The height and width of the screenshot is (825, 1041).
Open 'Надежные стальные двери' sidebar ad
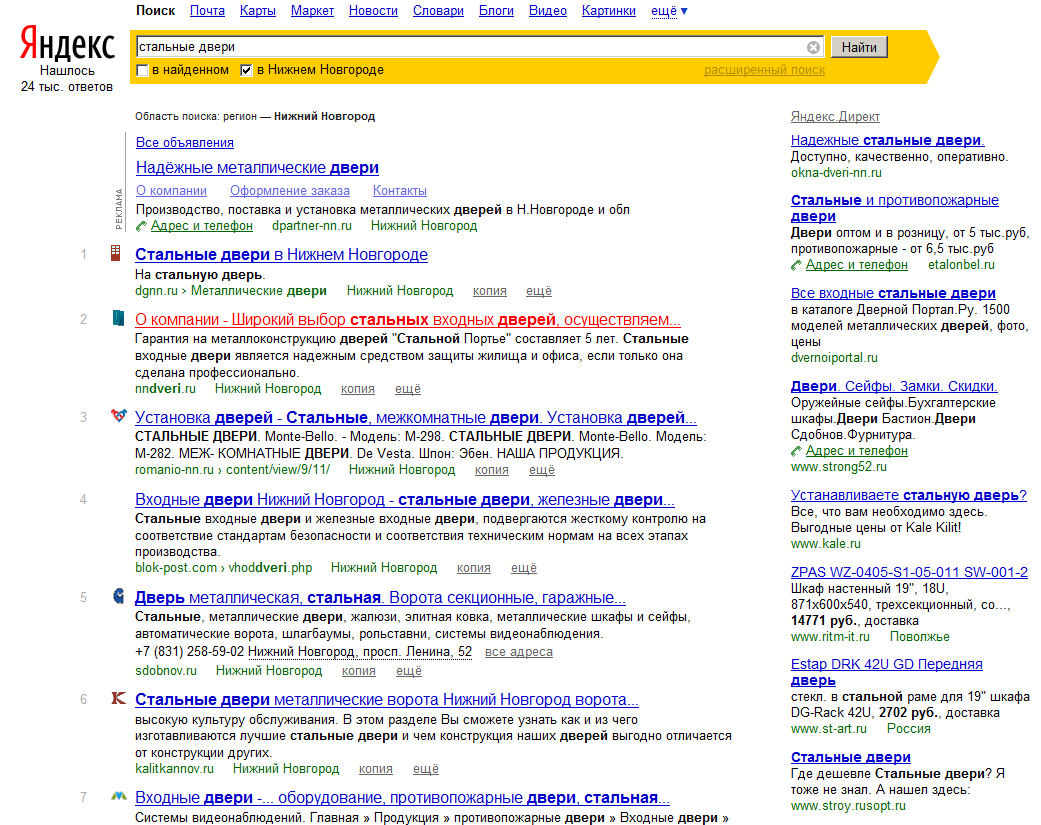[x=888, y=141]
